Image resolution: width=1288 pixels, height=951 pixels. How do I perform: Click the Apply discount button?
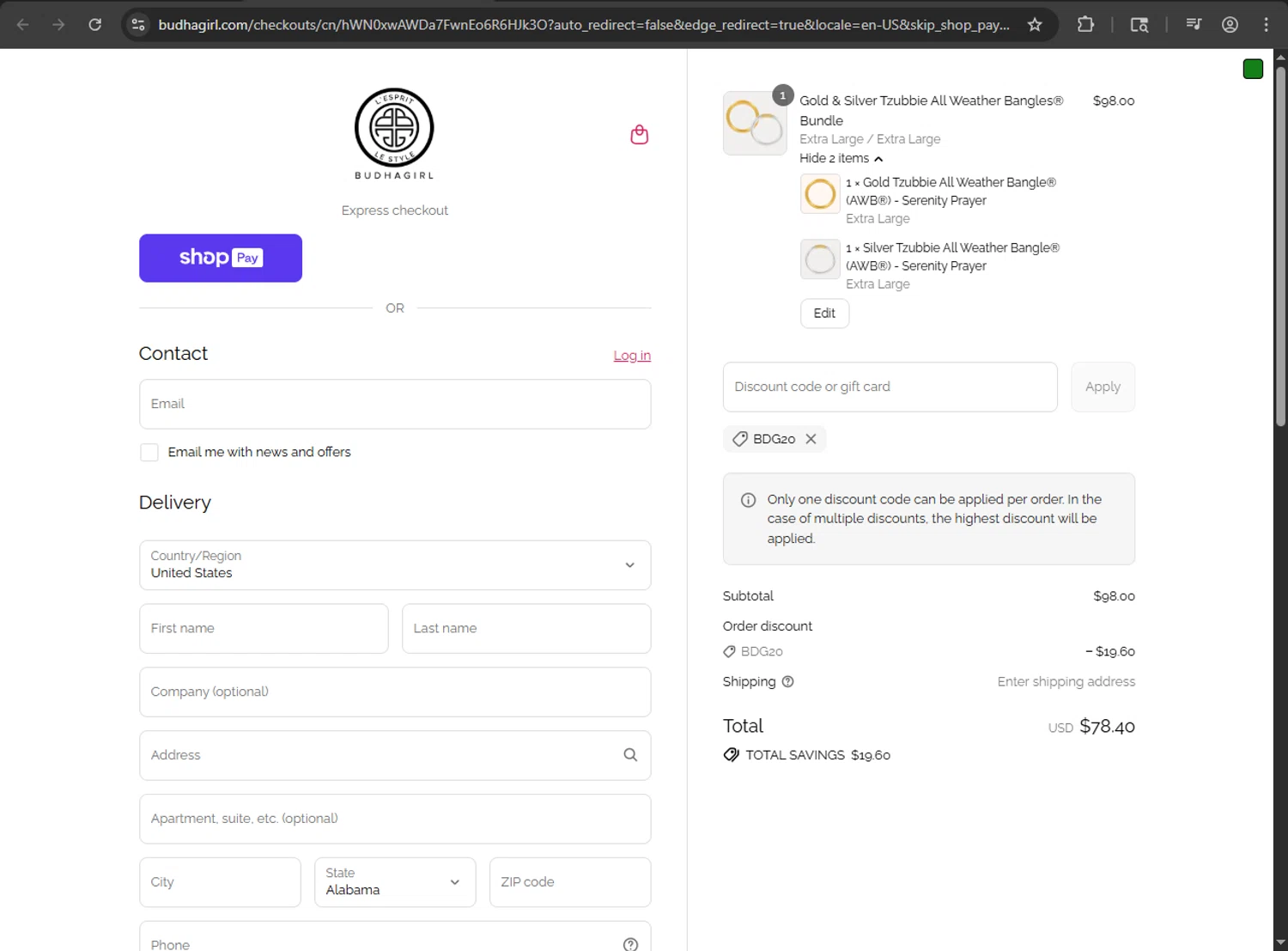[1103, 387]
